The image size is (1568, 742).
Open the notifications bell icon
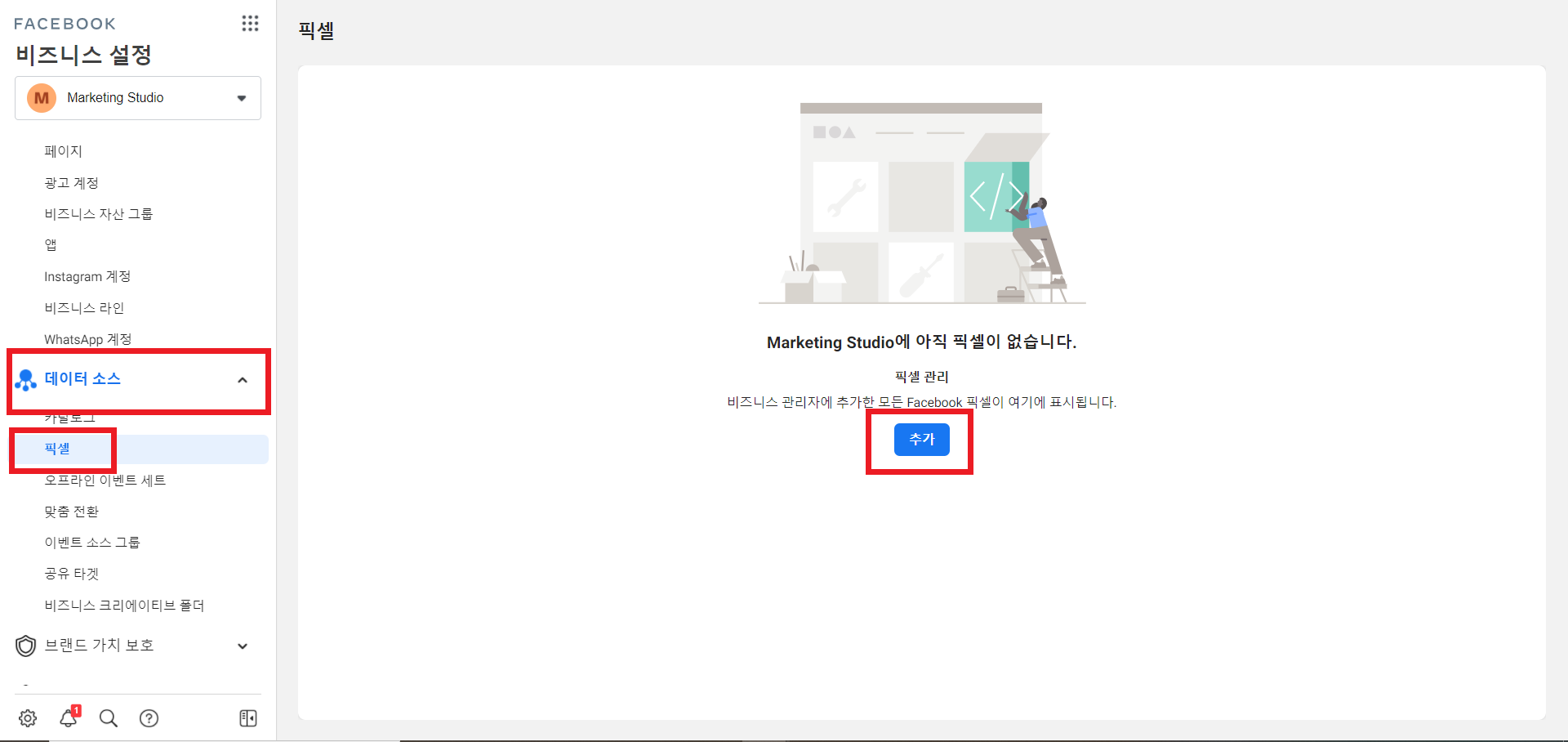[69, 717]
